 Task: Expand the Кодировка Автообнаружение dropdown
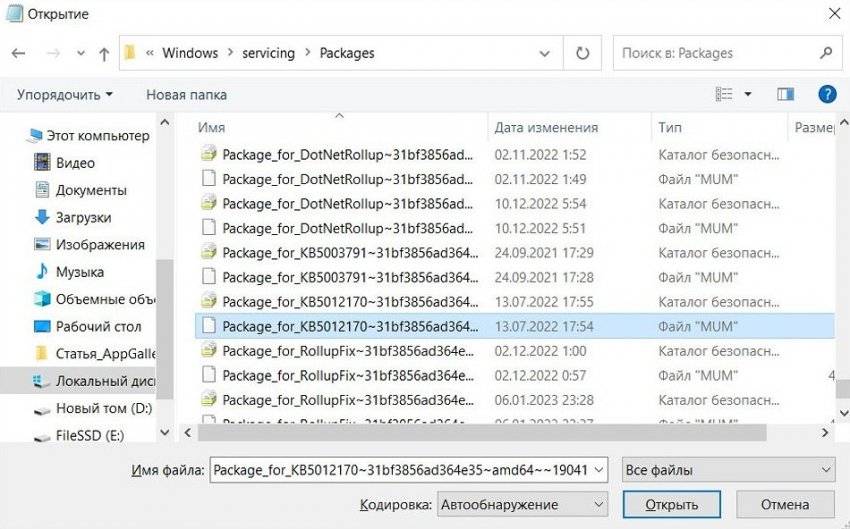pos(522,504)
